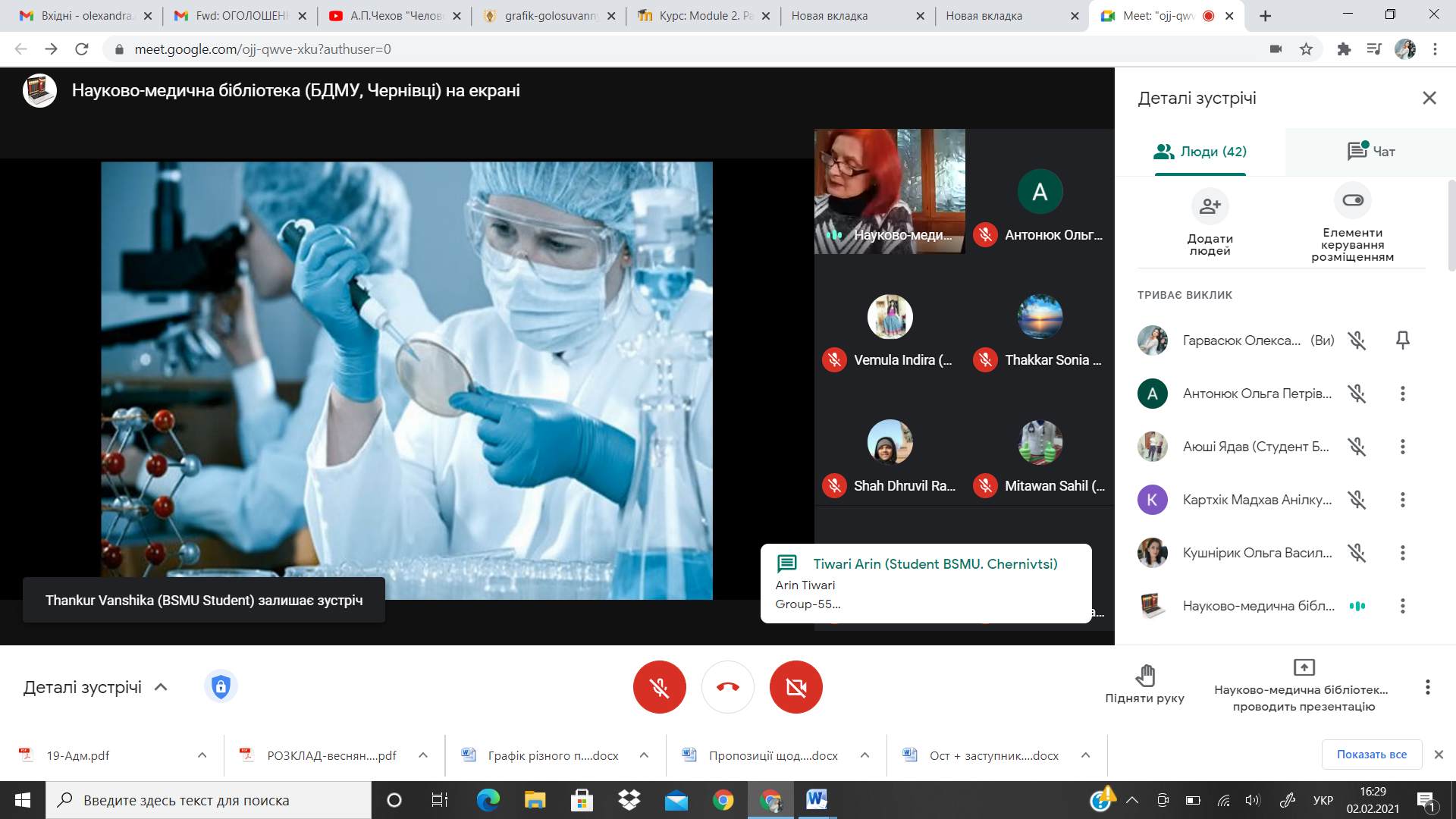Bookmark page with the star icon
1456x819 pixels.
point(1306,49)
